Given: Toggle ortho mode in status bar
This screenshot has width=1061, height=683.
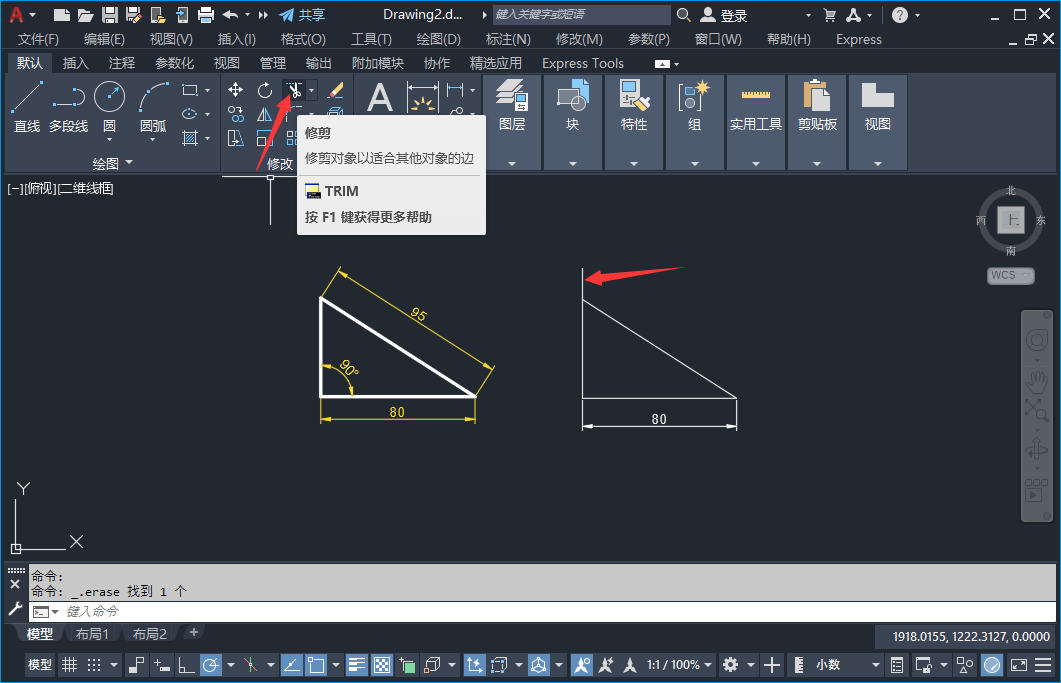Looking at the screenshot, I should pyautogui.click(x=186, y=665).
